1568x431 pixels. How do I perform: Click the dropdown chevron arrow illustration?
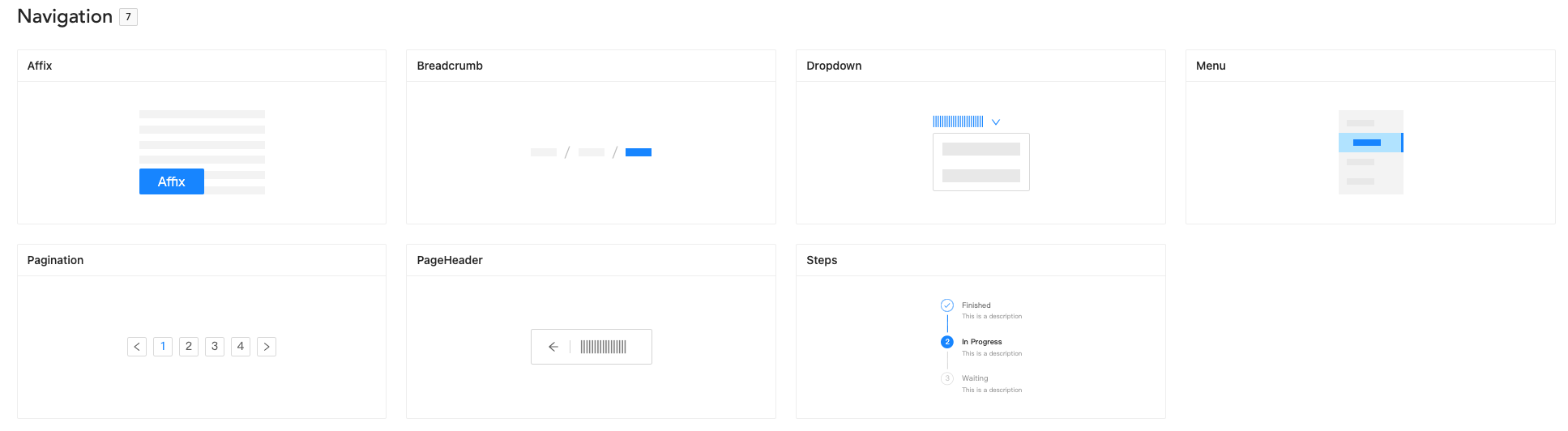coord(996,122)
